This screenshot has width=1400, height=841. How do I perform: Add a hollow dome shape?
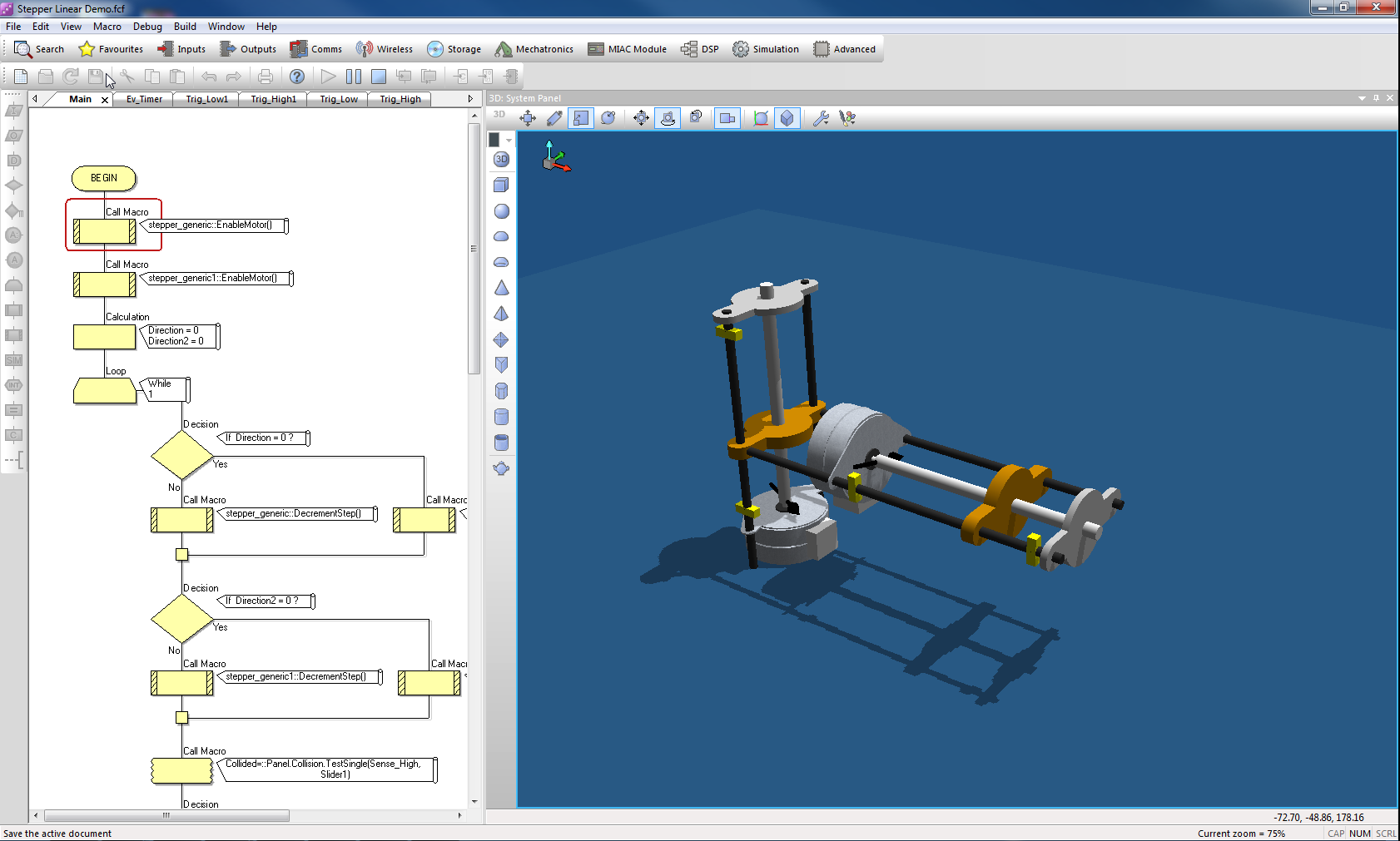point(501,262)
